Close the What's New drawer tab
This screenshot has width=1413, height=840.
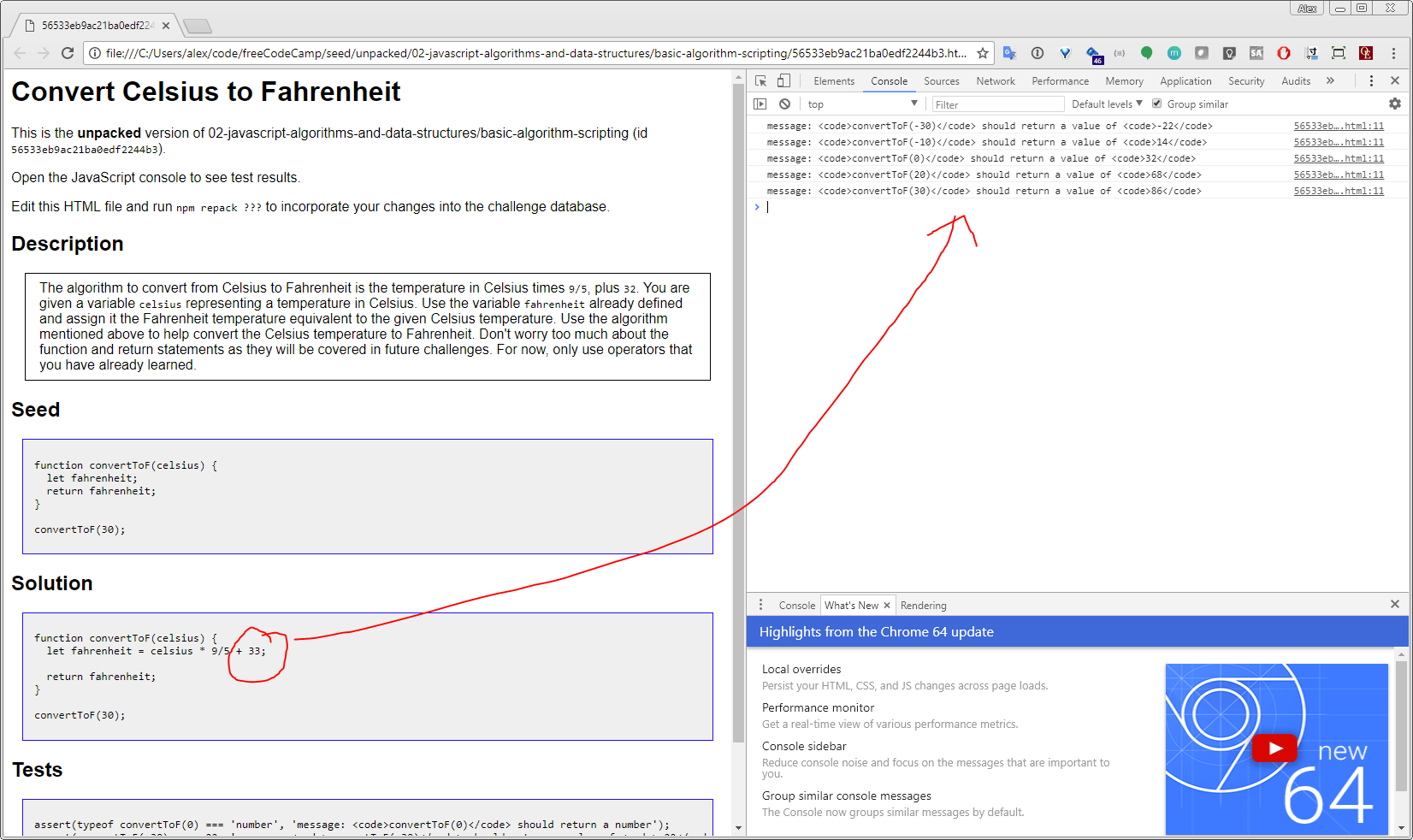click(887, 605)
